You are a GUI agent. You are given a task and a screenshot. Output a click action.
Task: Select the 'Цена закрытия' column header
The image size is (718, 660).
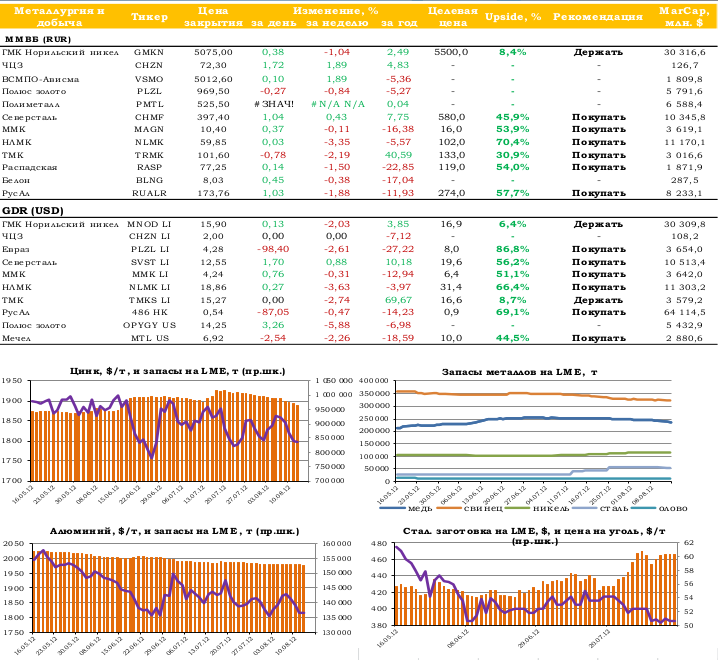click(213, 16)
